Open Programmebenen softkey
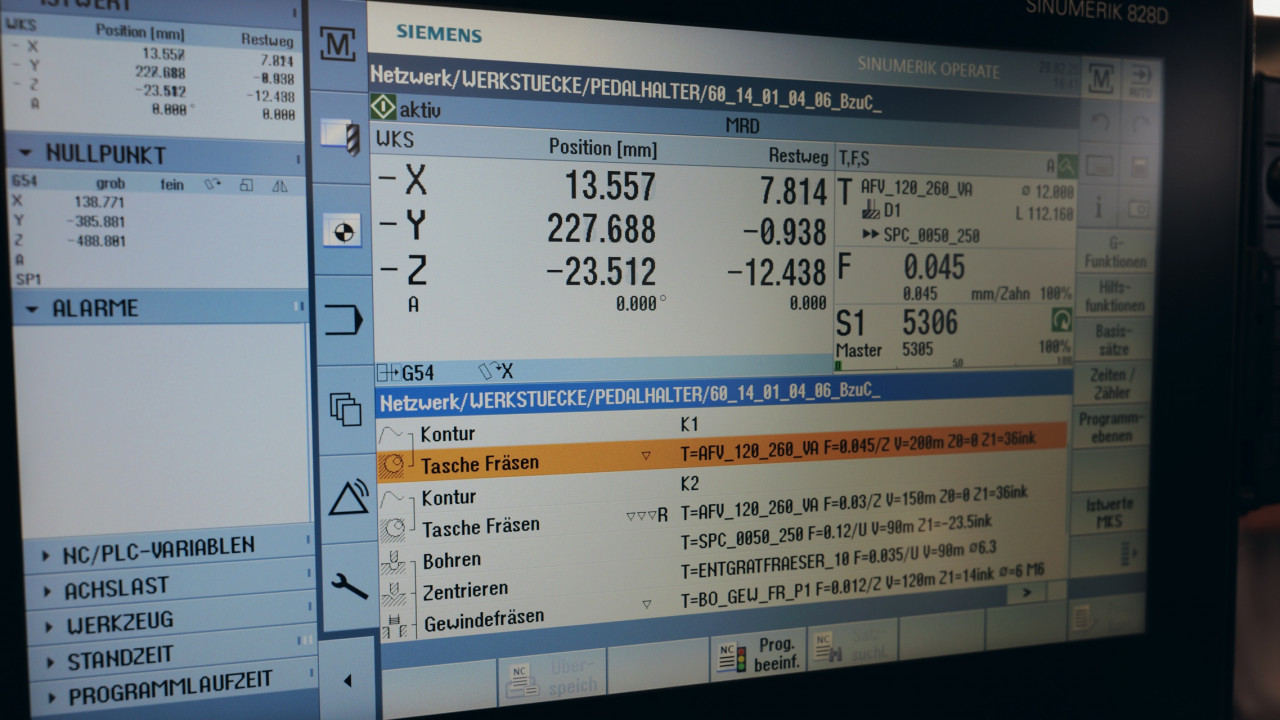 pyautogui.click(x=1111, y=427)
